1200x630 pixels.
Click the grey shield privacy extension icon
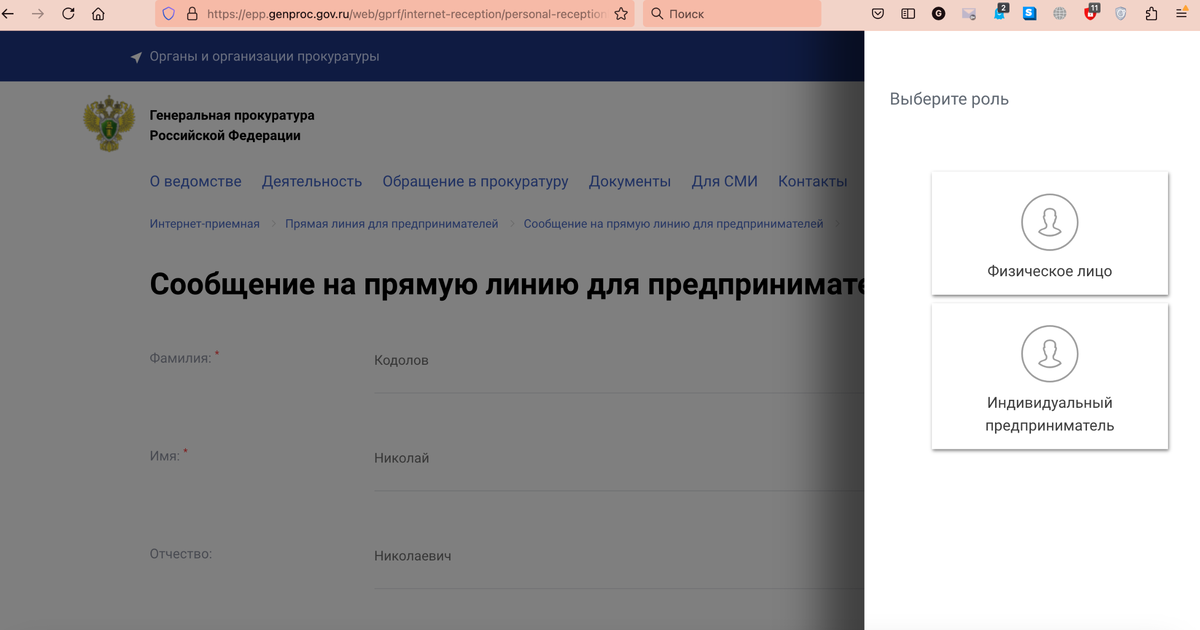1121,14
